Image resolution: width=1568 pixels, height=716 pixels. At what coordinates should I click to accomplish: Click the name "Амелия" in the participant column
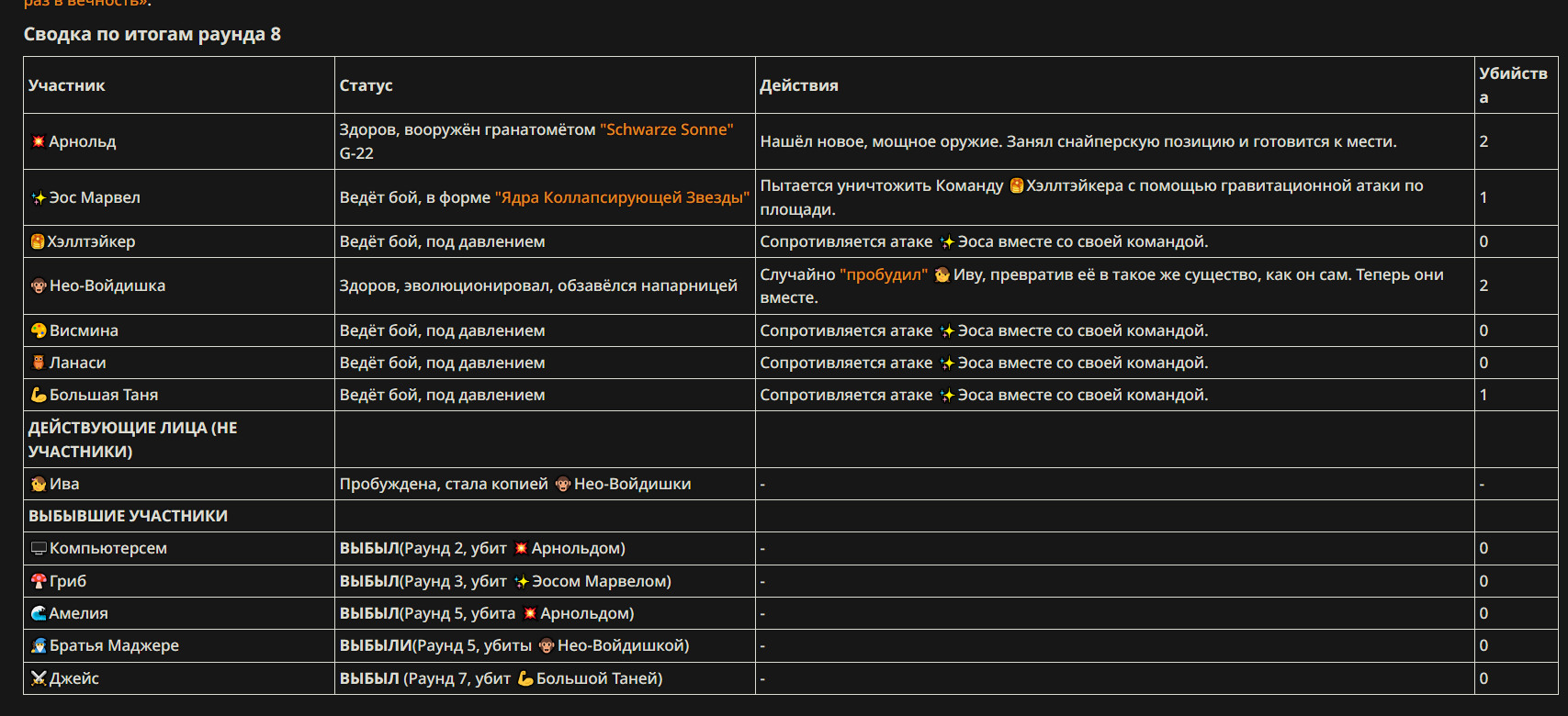coord(78,613)
